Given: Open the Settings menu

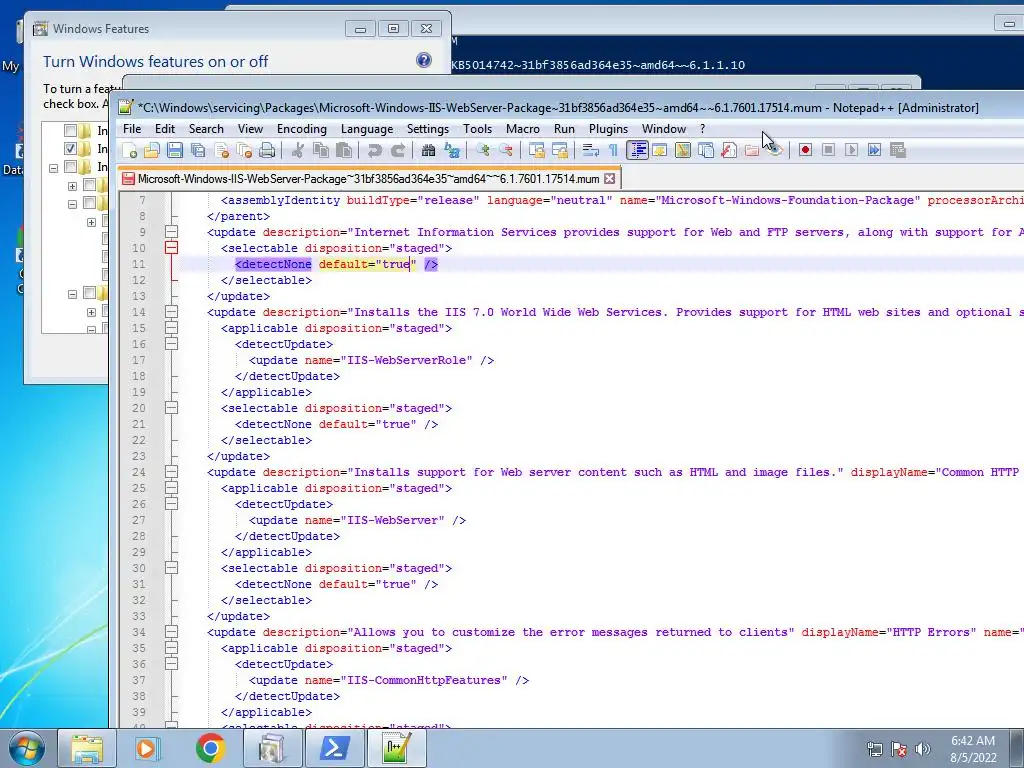Looking at the screenshot, I should pyautogui.click(x=428, y=129).
